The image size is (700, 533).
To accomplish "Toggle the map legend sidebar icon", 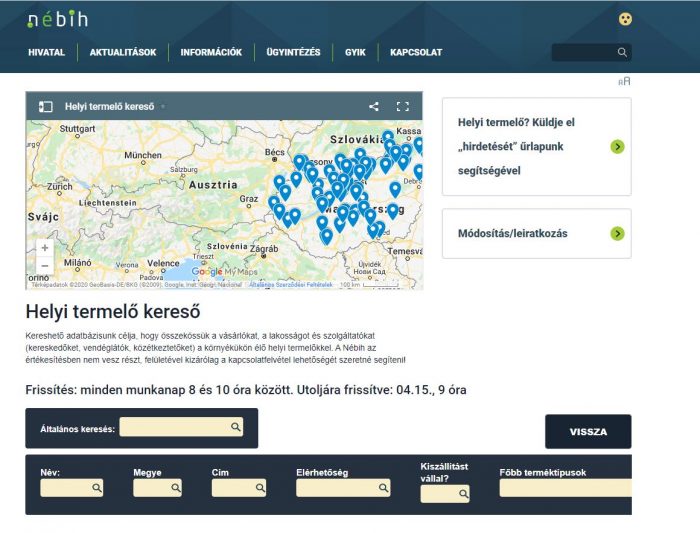I will pos(45,105).
